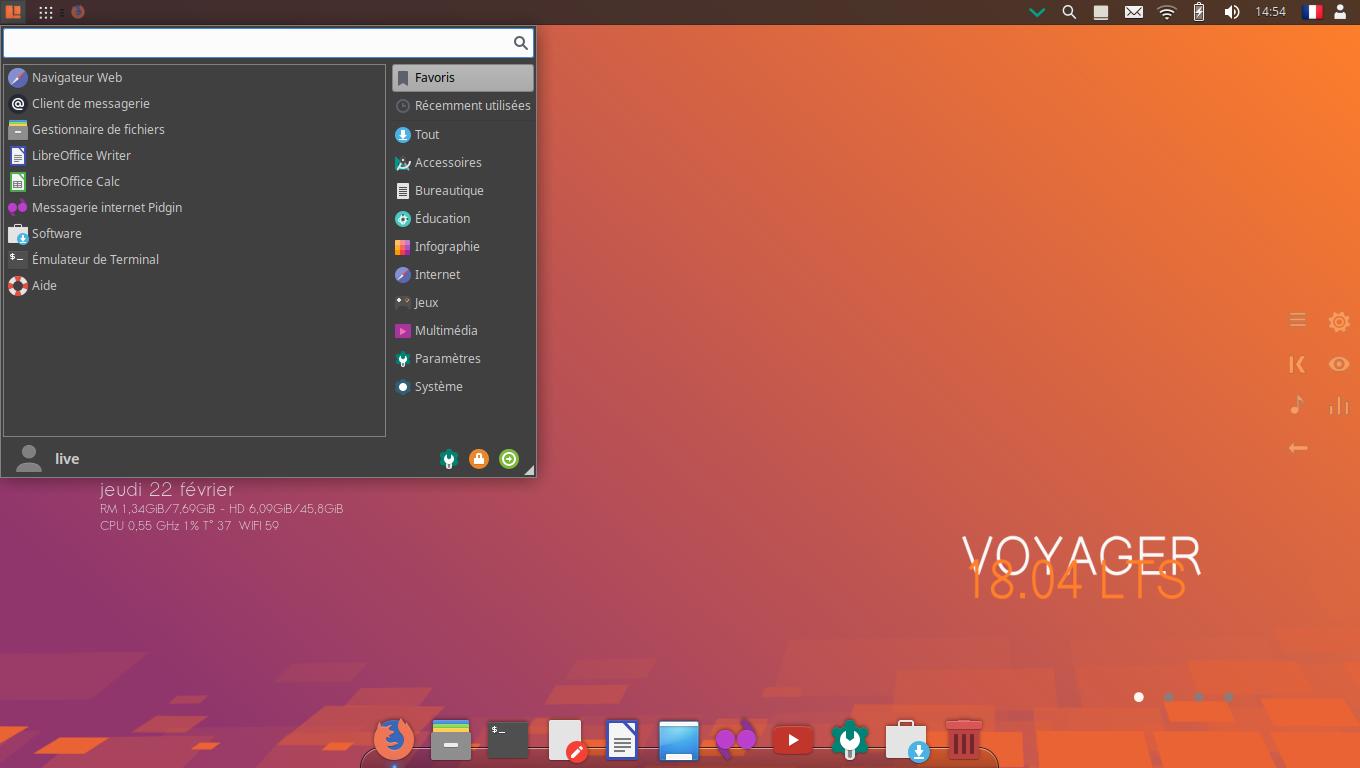
Task: Click the 14:54 clock
Action: click(1270, 12)
